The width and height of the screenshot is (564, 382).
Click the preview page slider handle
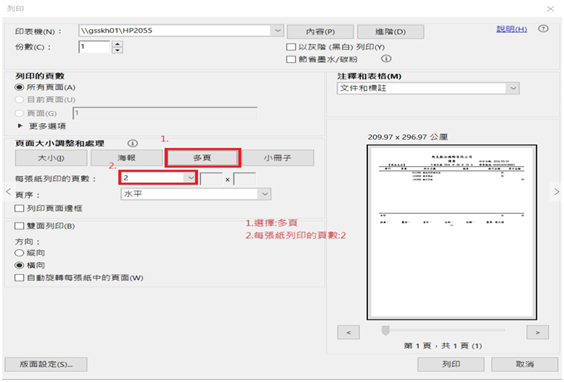click(x=385, y=330)
